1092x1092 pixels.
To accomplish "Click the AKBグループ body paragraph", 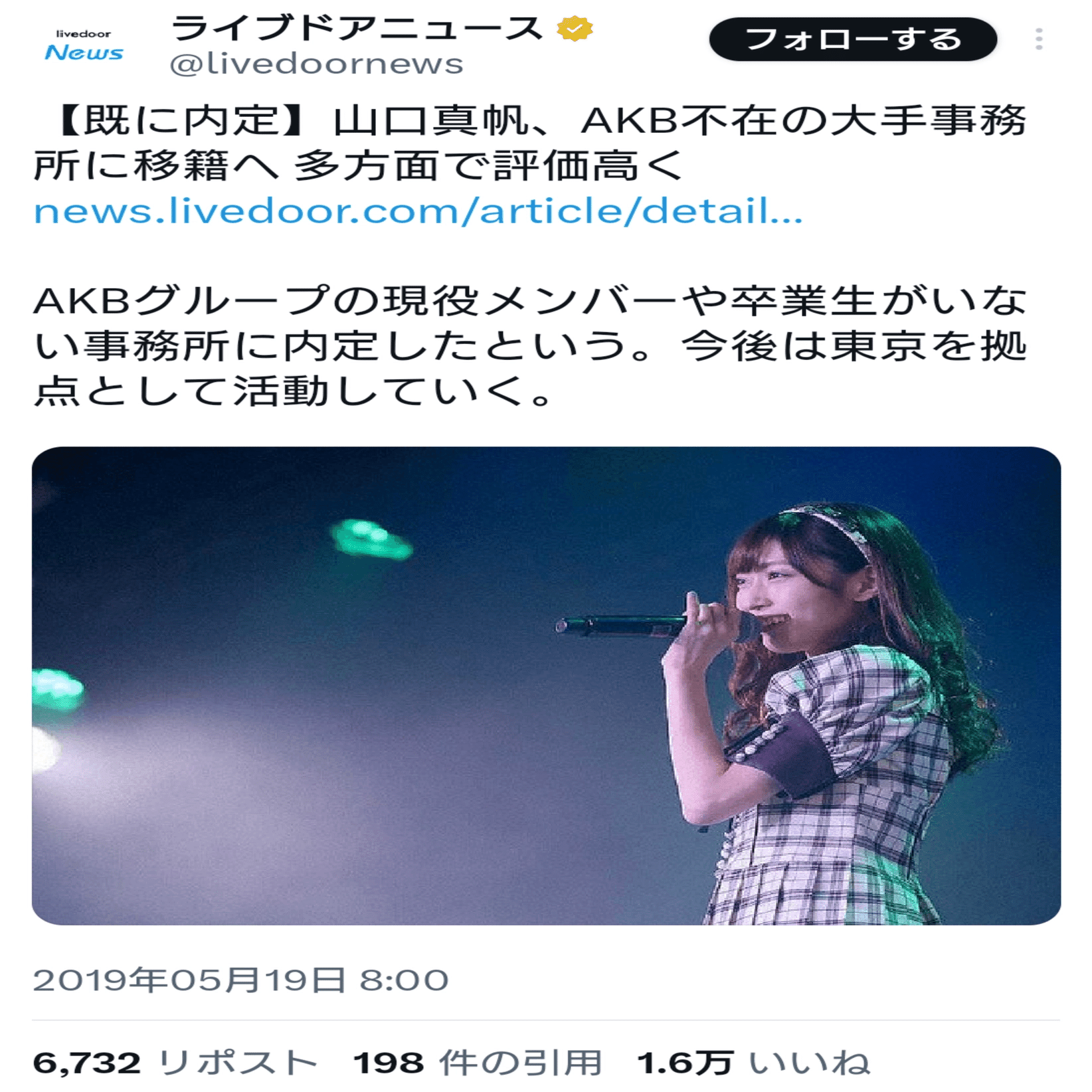I will pyautogui.click(x=530, y=345).
